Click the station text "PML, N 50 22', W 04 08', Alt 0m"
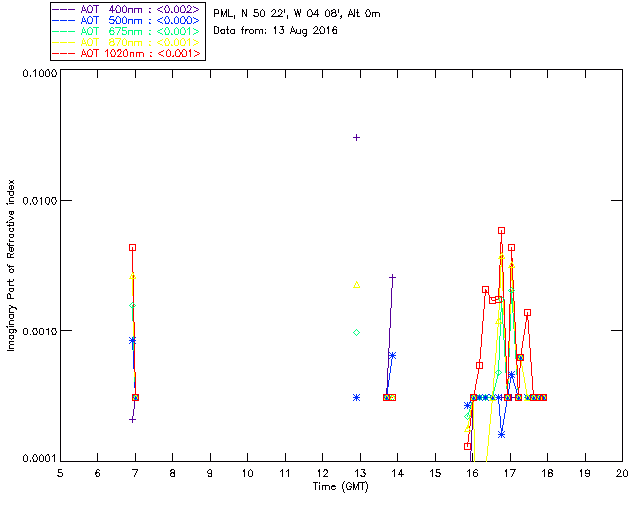Image resolution: width=640 pixels, height=512 pixels. click(x=297, y=14)
